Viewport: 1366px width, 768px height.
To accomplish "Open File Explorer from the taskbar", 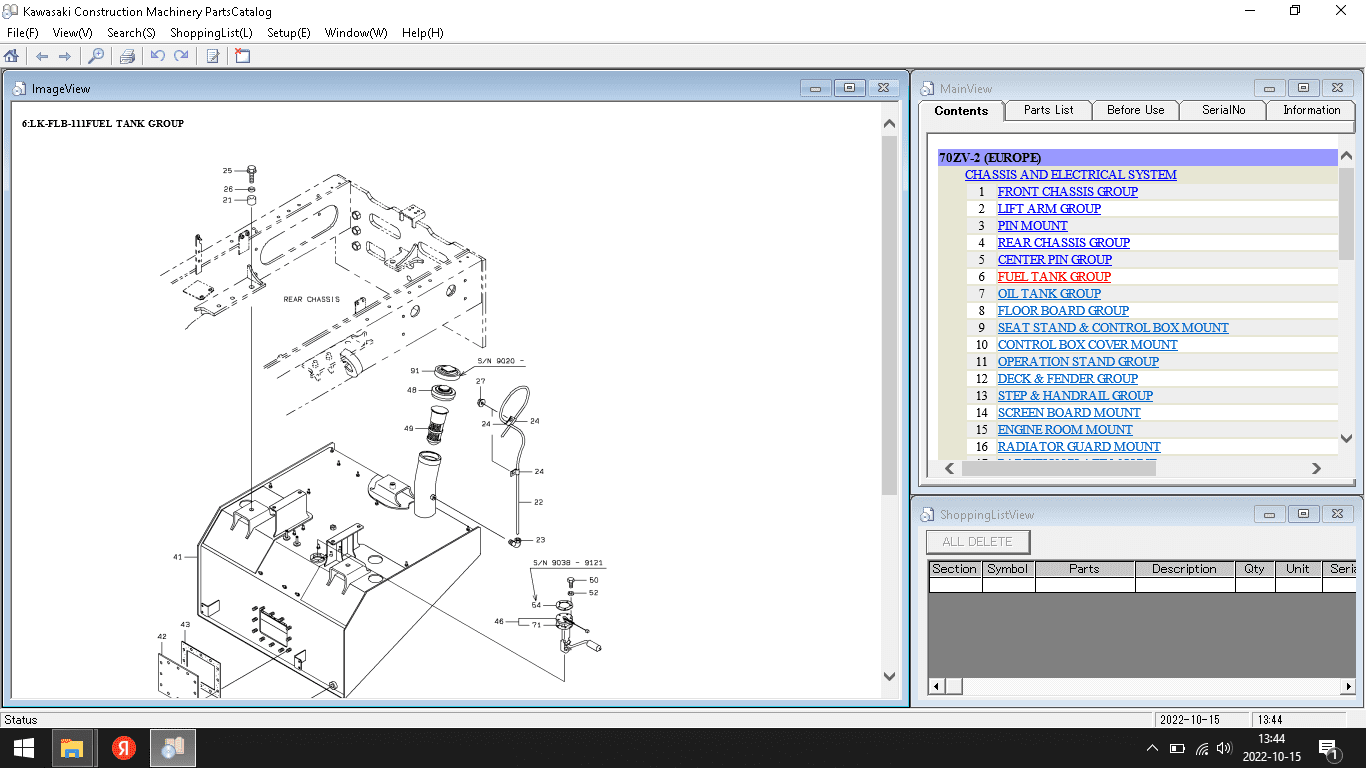I will pos(71,747).
